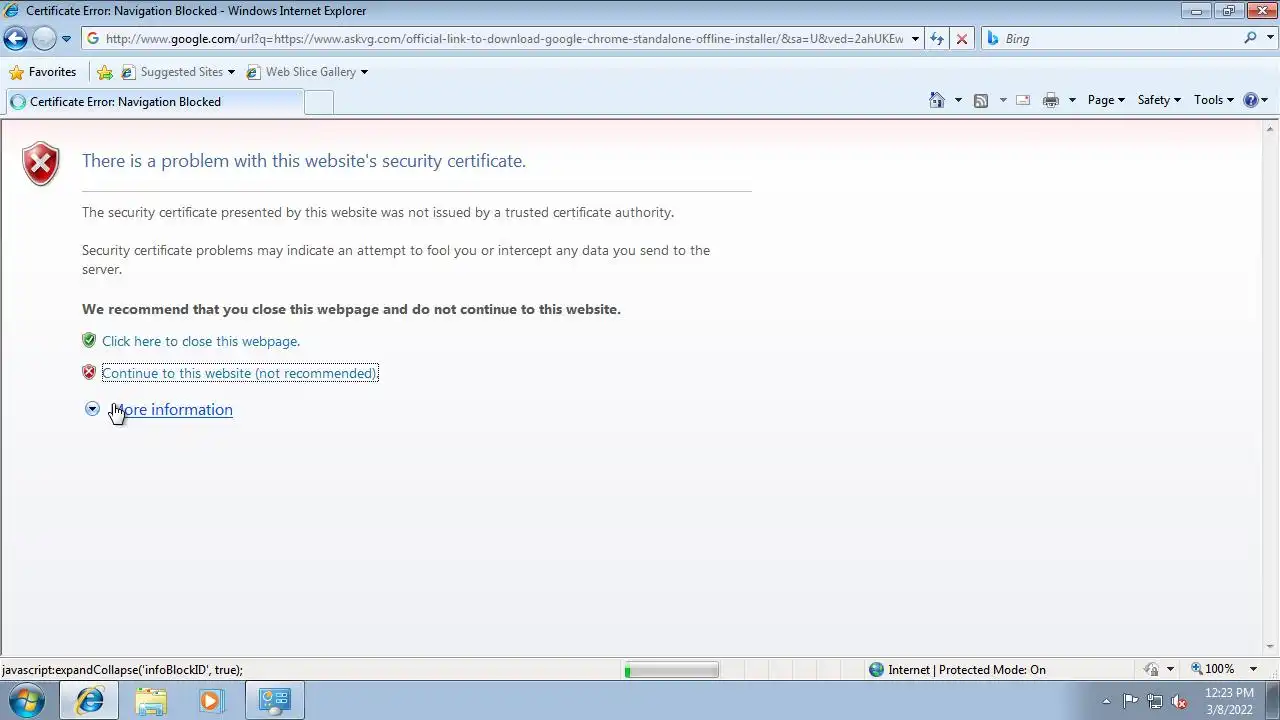Viewport: 1280px width, 720px height.
Task: Open the Page menu
Action: click(1106, 100)
